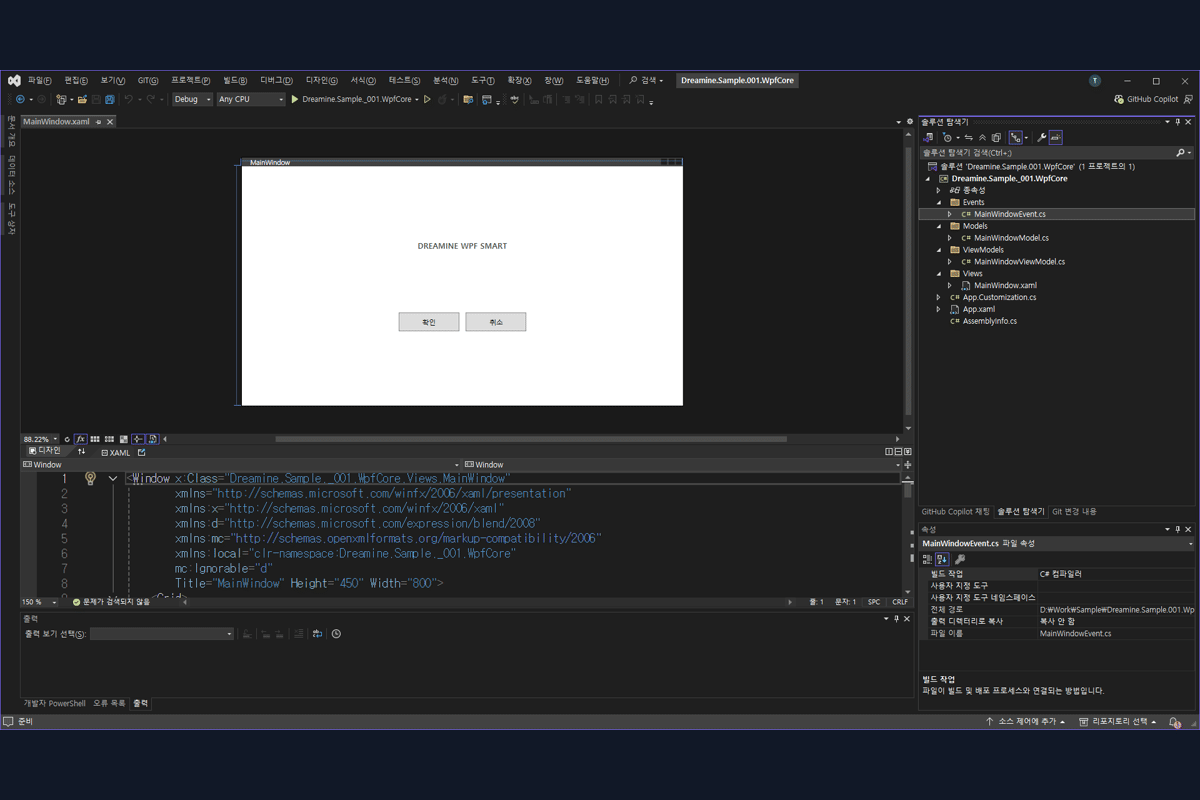Viewport: 1200px width, 800px height.
Task: Click the Undo icon in the toolbar
Action: pos(128,99)
